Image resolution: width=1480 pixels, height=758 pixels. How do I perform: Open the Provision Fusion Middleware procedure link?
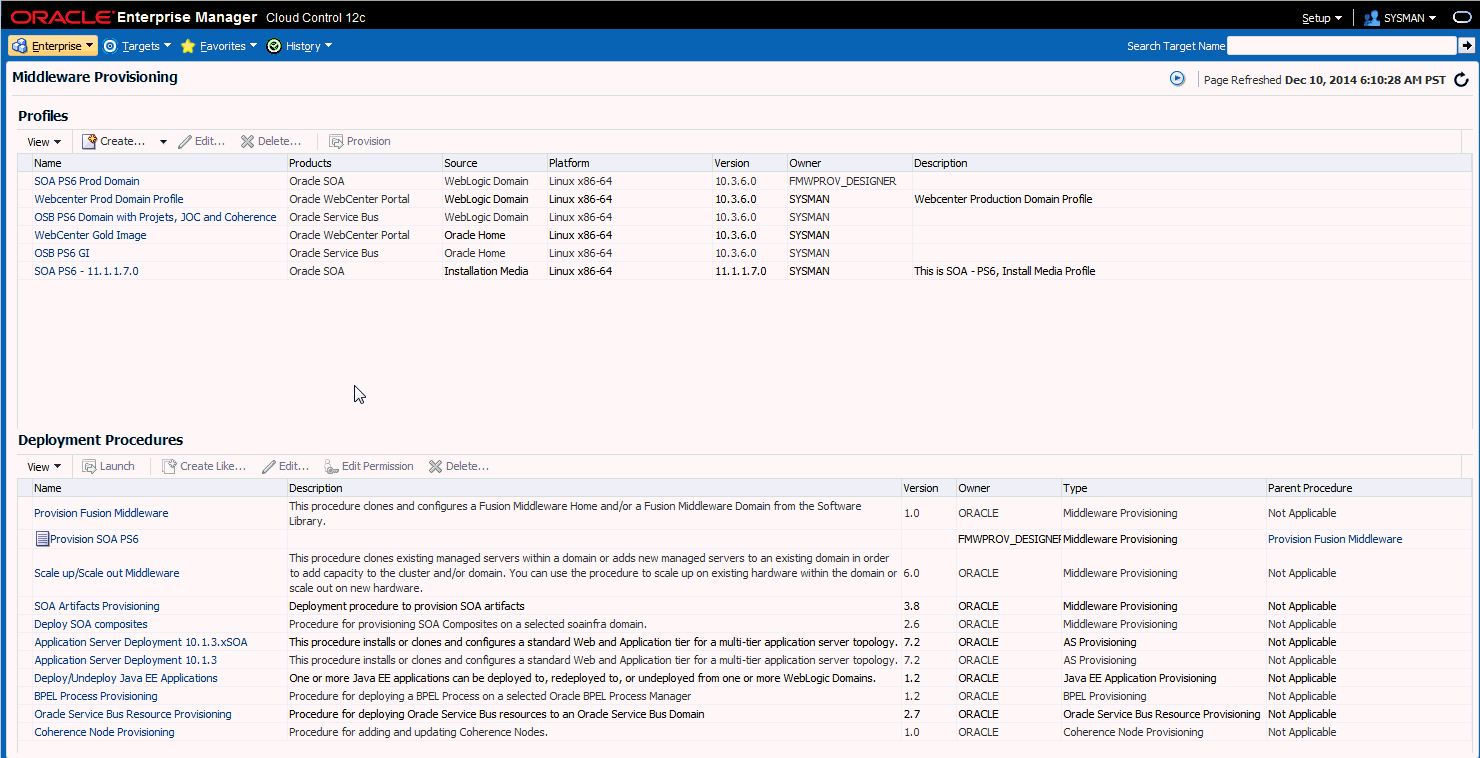click(x=101, y=513)
